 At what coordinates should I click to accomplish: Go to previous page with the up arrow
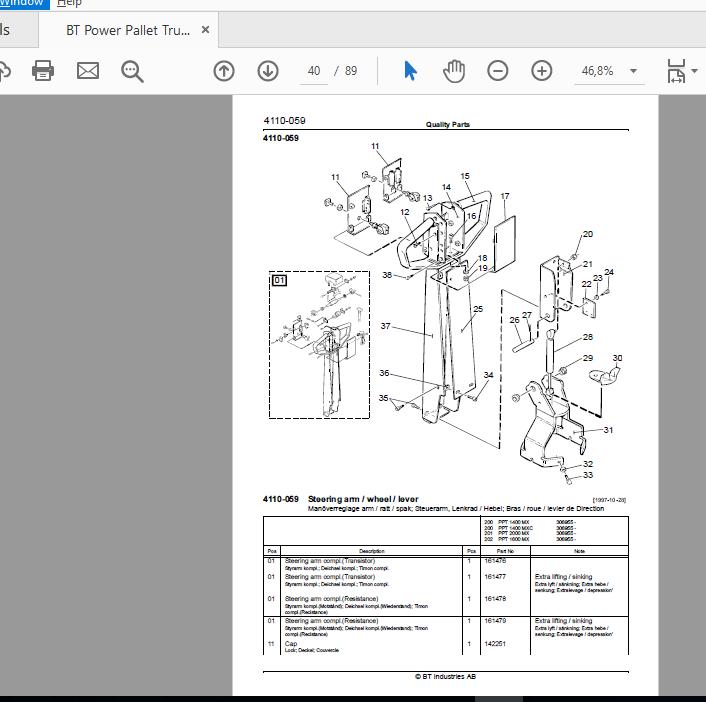point(224,71)
